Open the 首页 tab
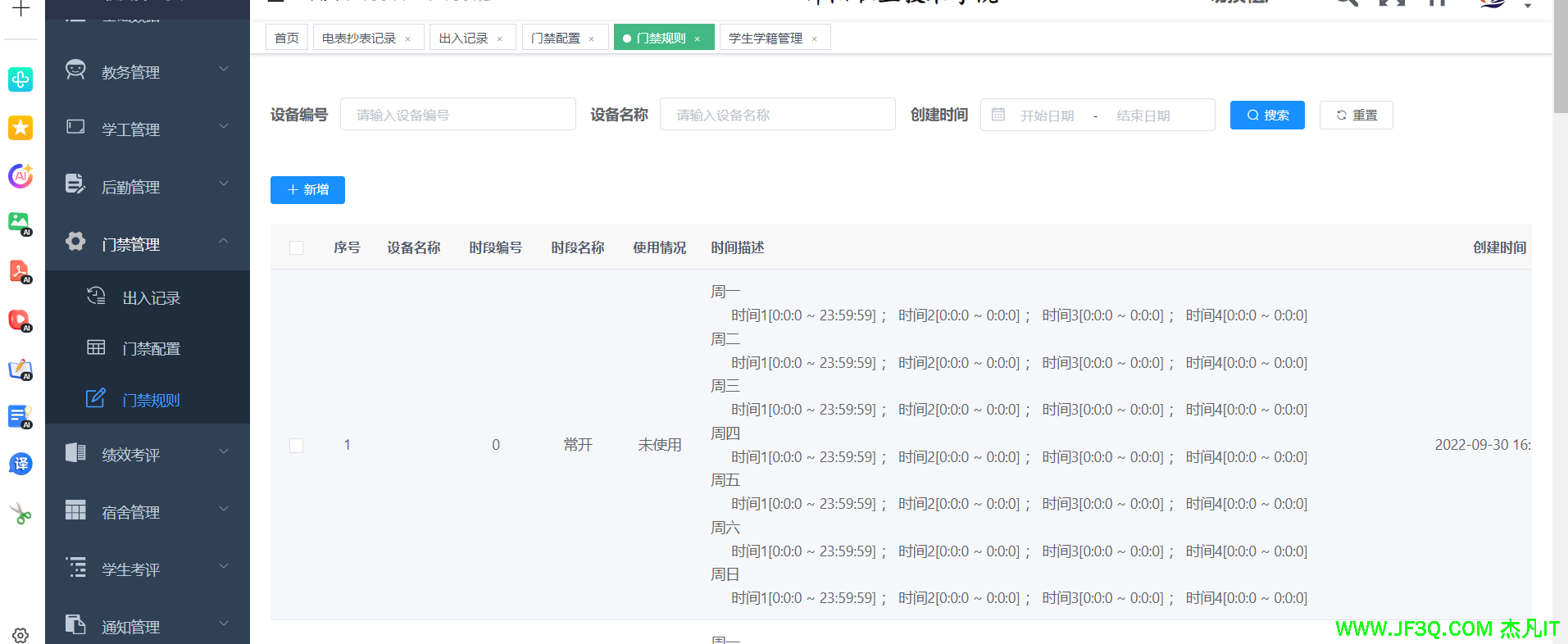This screenshot has height=644, width=1568. [x=287, y=38]
